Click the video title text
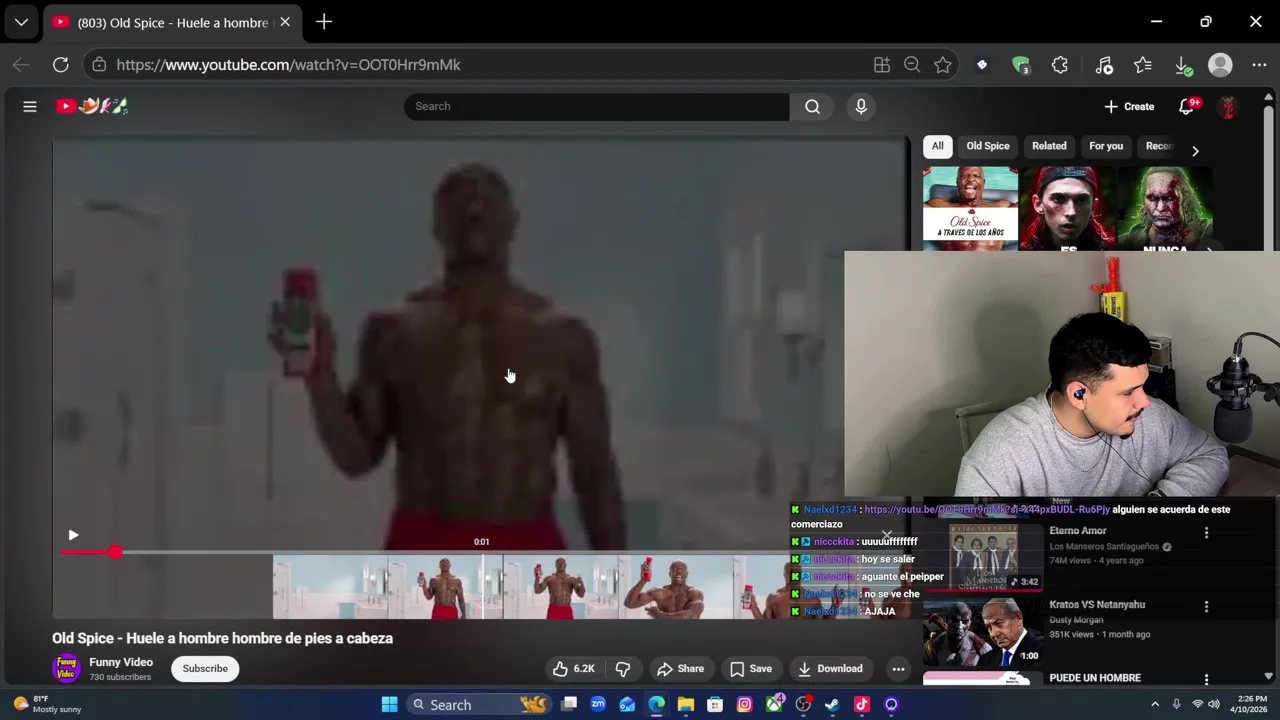 click(222, 638)
